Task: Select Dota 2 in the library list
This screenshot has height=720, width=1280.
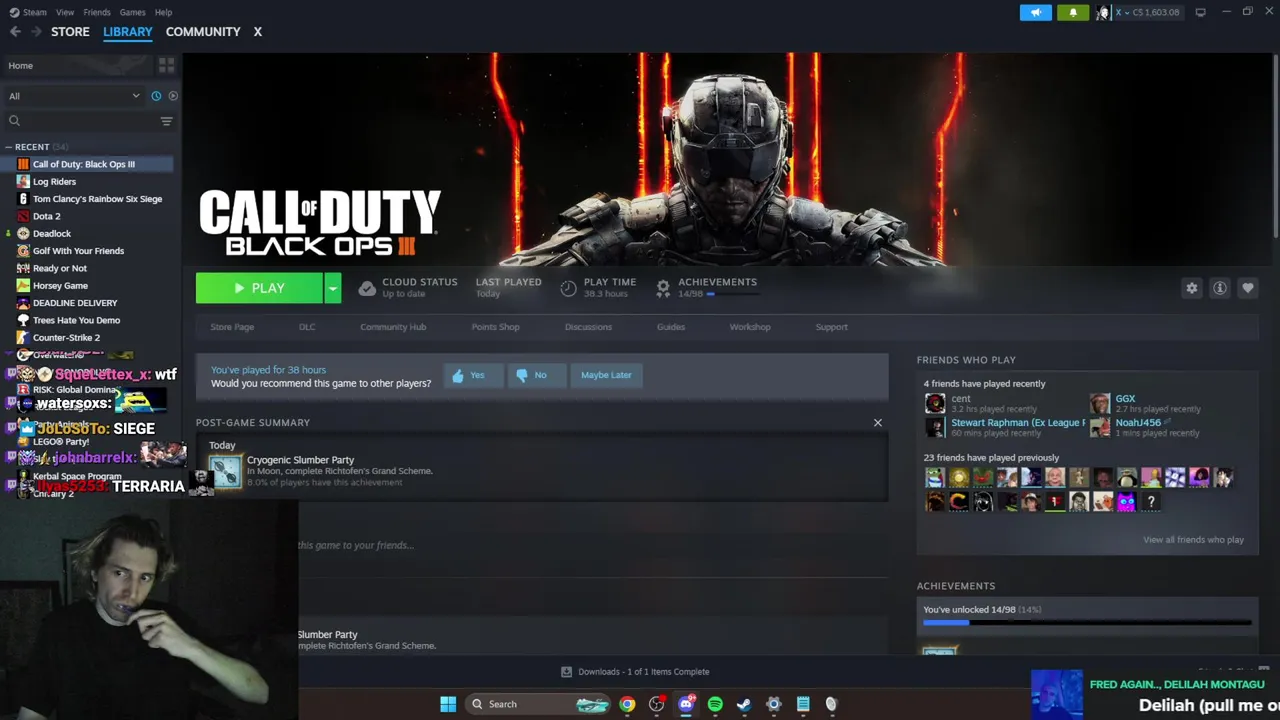Action: click(x=46, y=216)
